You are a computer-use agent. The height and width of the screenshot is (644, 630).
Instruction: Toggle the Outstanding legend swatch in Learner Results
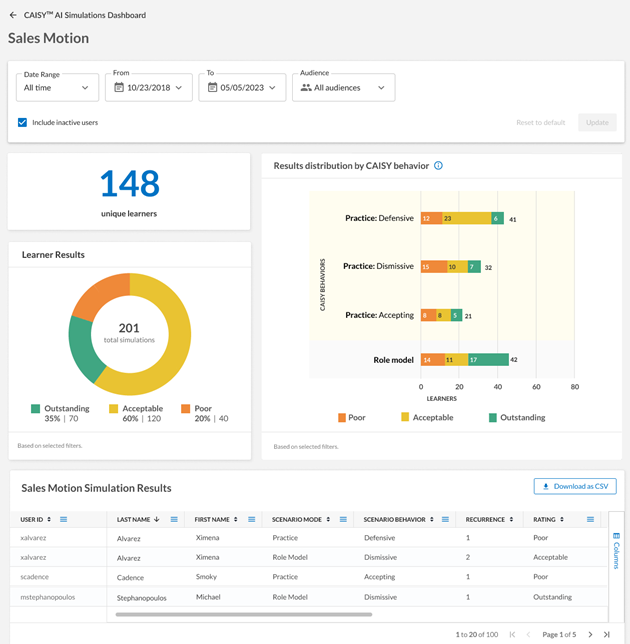[35, 408]
